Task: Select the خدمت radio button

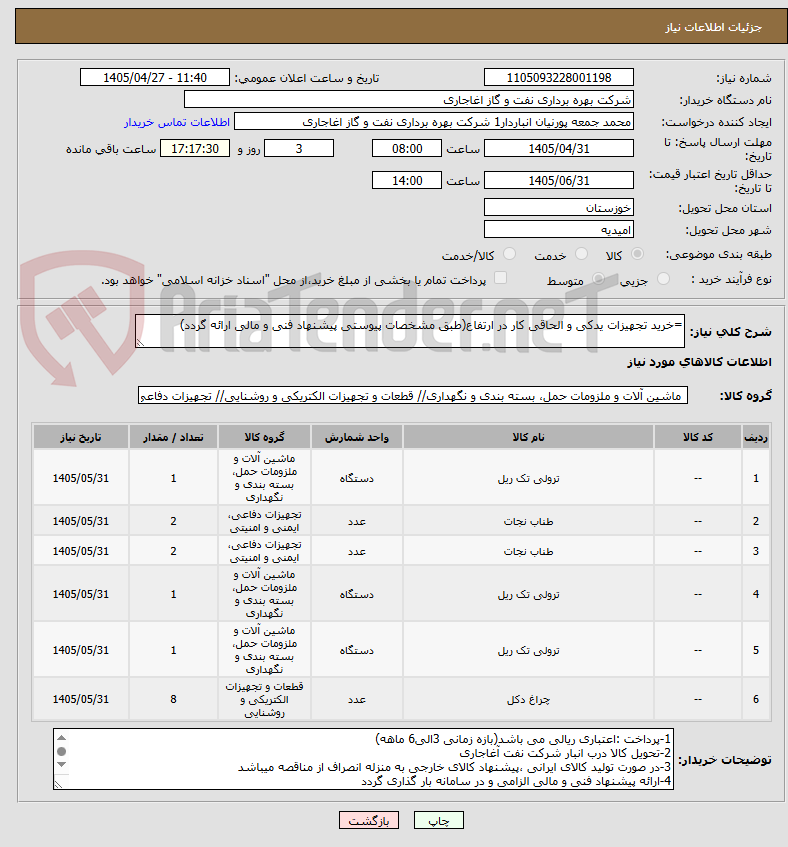Action: (x=581, y=254)
